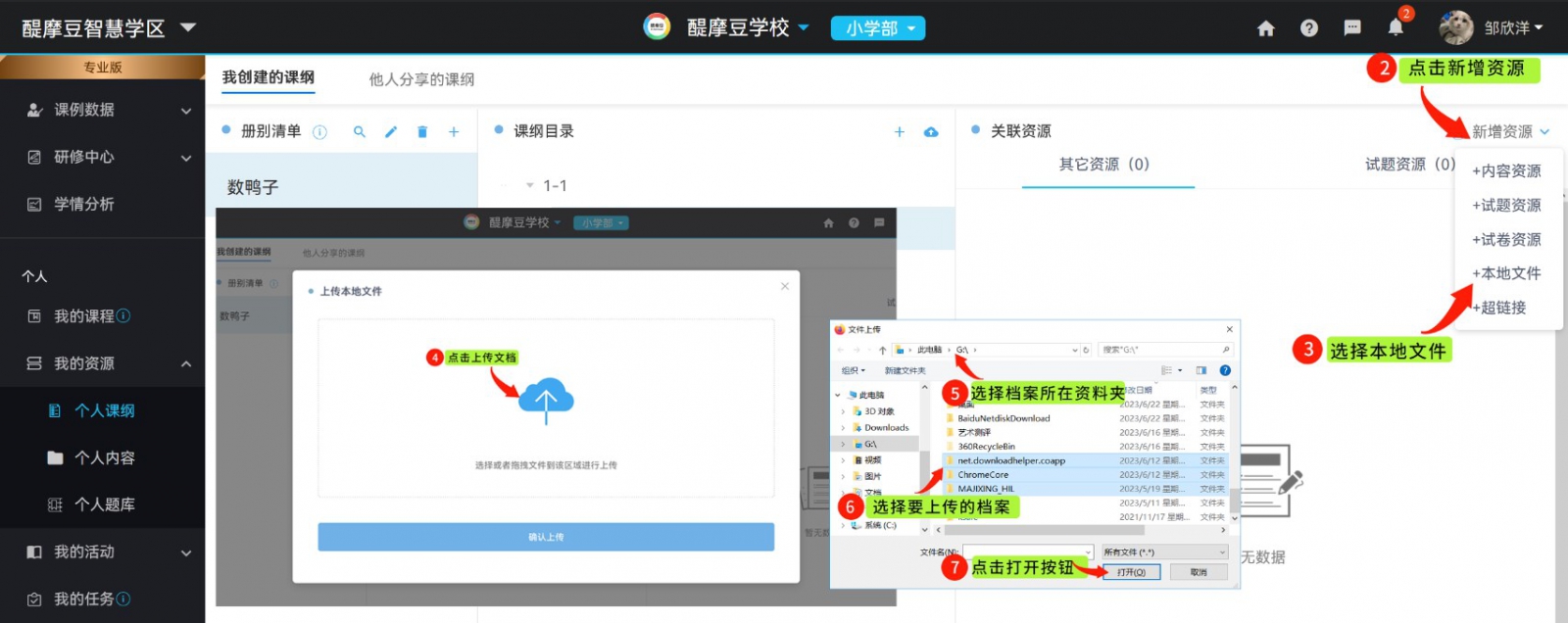Screen dimensions: 1568x623
Task: Select +本地文件 from the menu
Action: [x=1506, y=273]
